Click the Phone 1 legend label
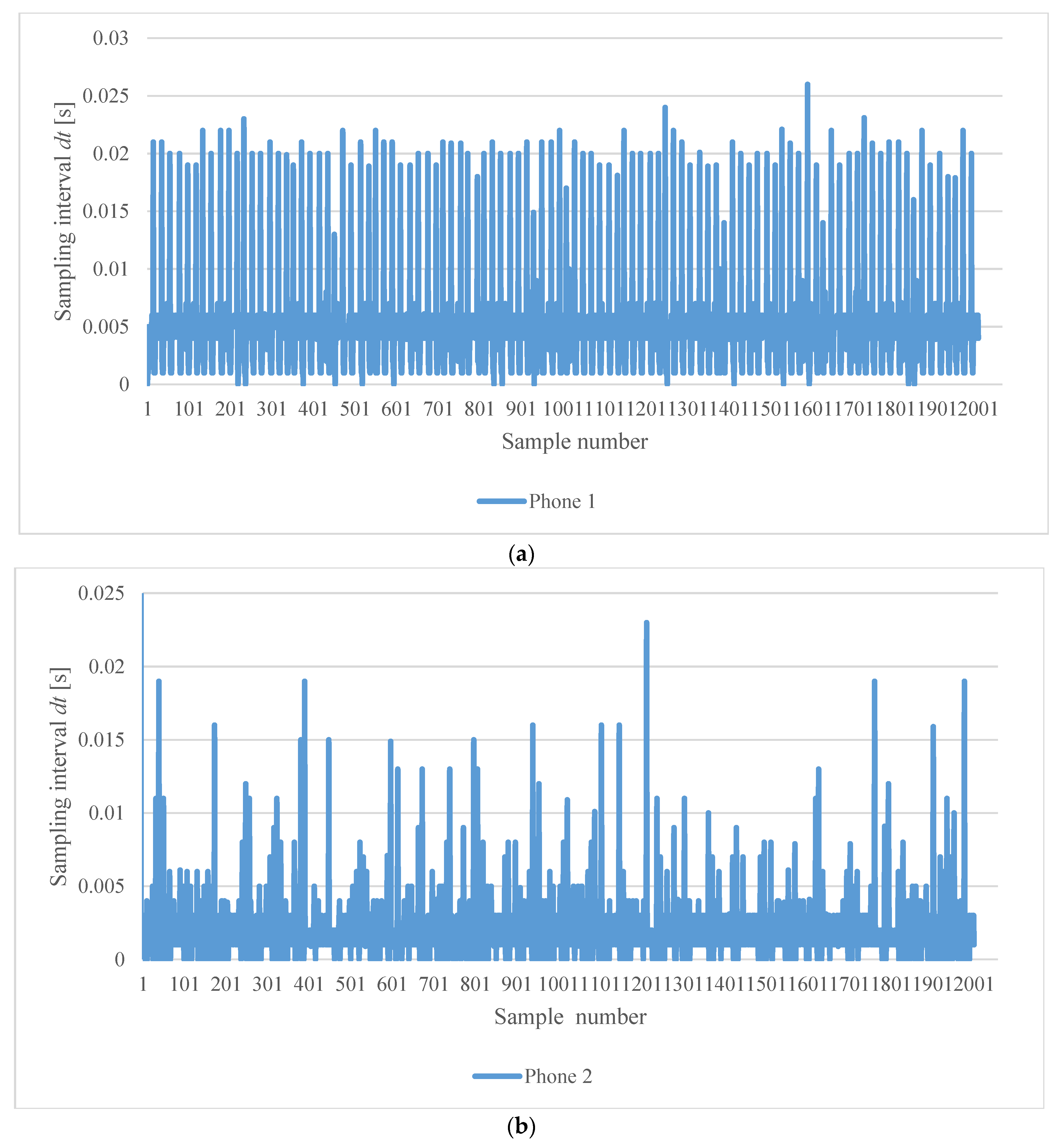Image resolution: width=1060 pixels, height=1148 pixels. 562,502
